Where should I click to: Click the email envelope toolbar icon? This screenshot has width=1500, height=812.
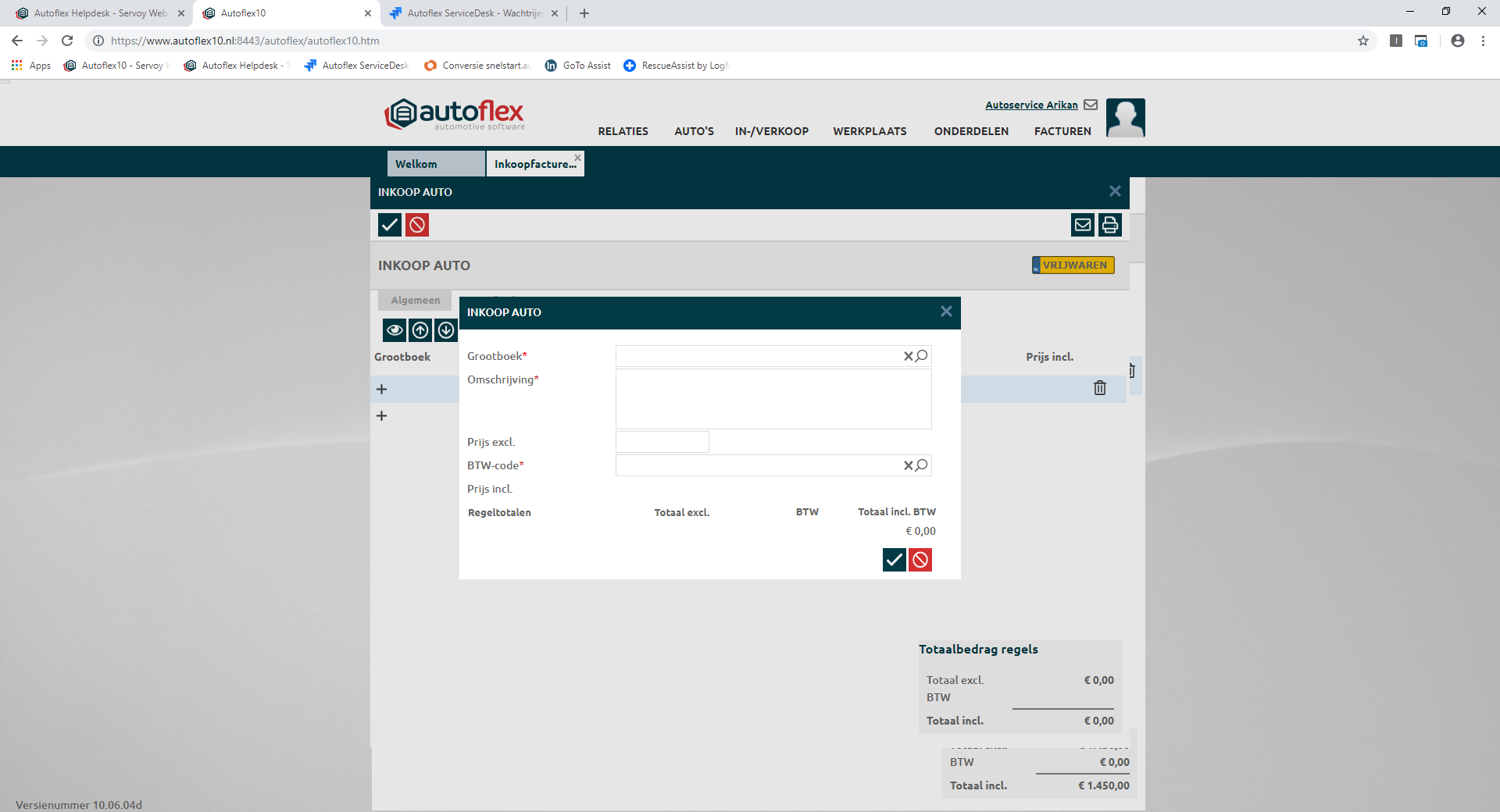coord(1083,225)
